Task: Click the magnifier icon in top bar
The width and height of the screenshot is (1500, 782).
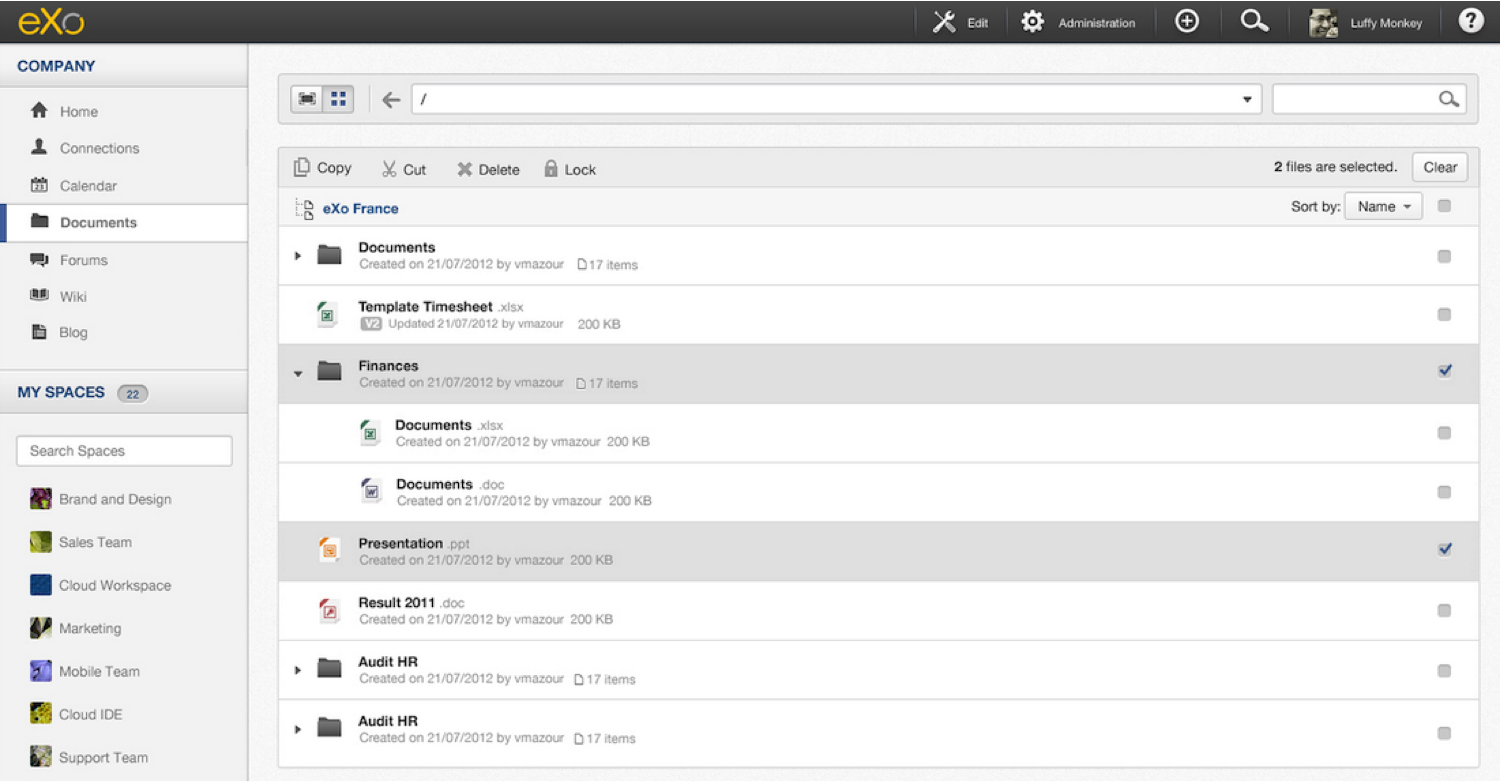Action: point(1254,22)
